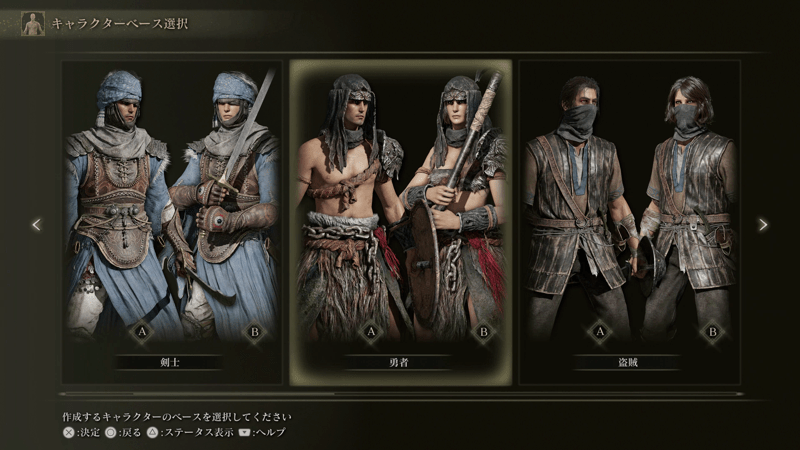Show next classes with right arrow
This screenshot has width=800, height=450.
[763, 224]
